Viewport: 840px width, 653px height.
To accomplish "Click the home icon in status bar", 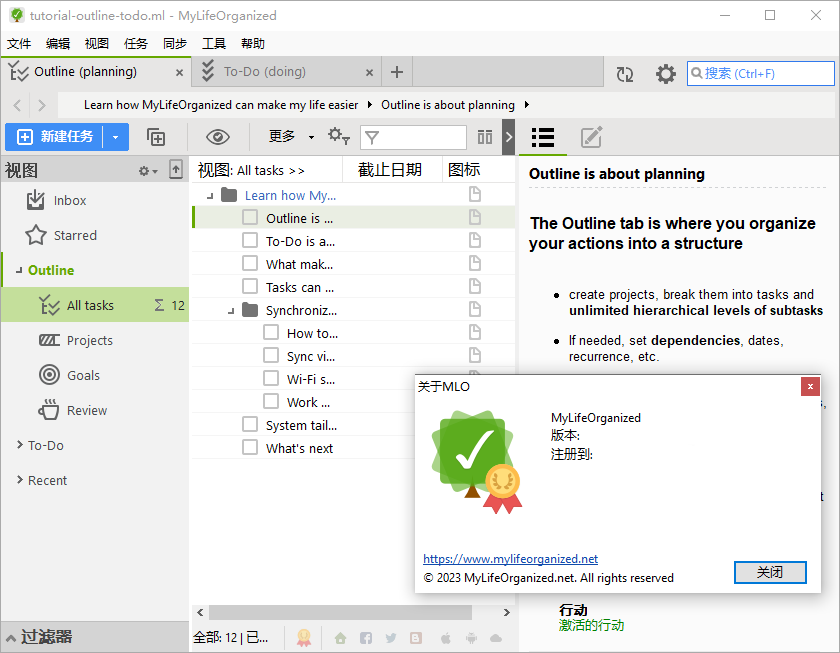I will click(340, 638).
